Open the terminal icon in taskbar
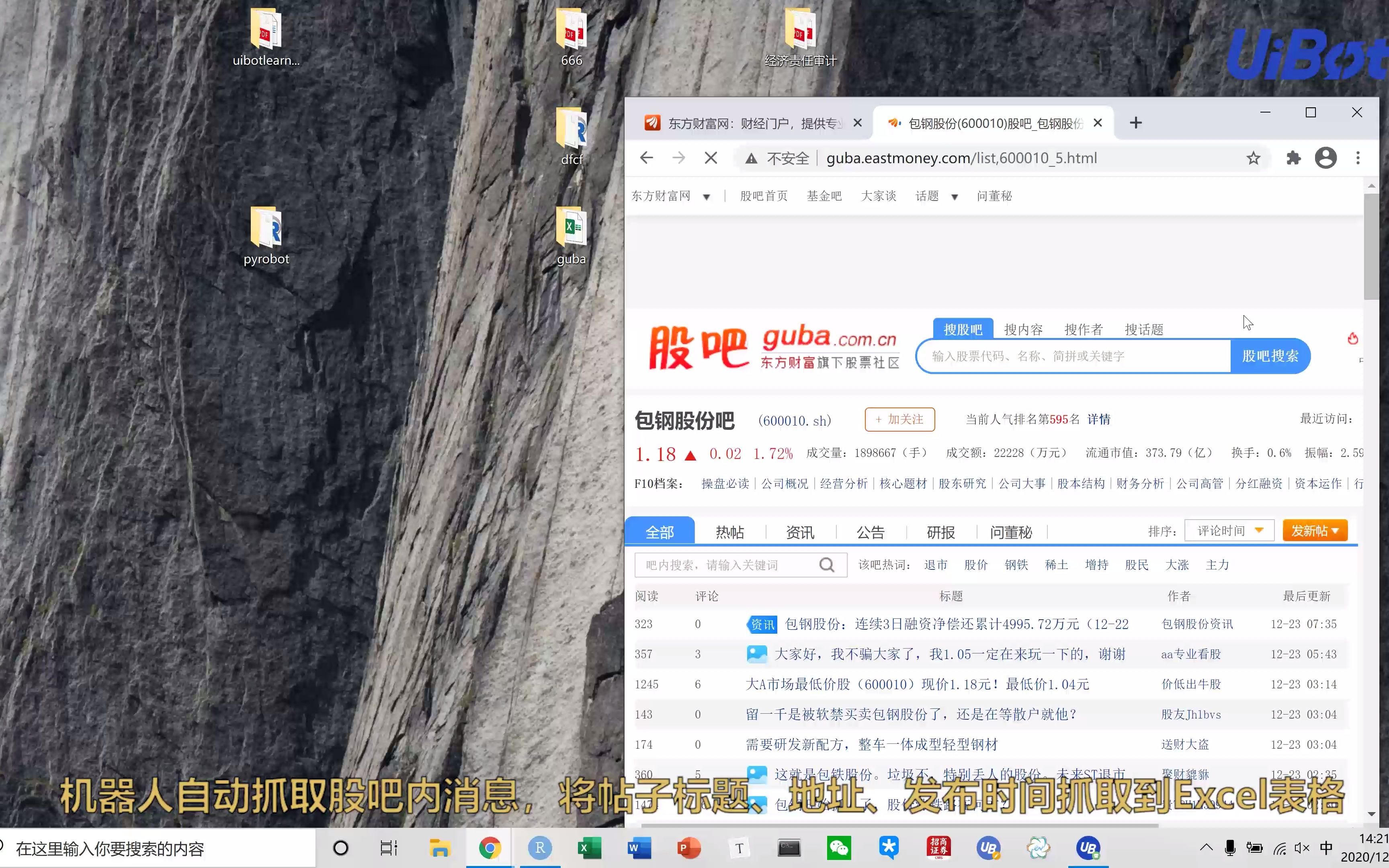The width and height of the screenshot is (1389, 868). (789, 848)
